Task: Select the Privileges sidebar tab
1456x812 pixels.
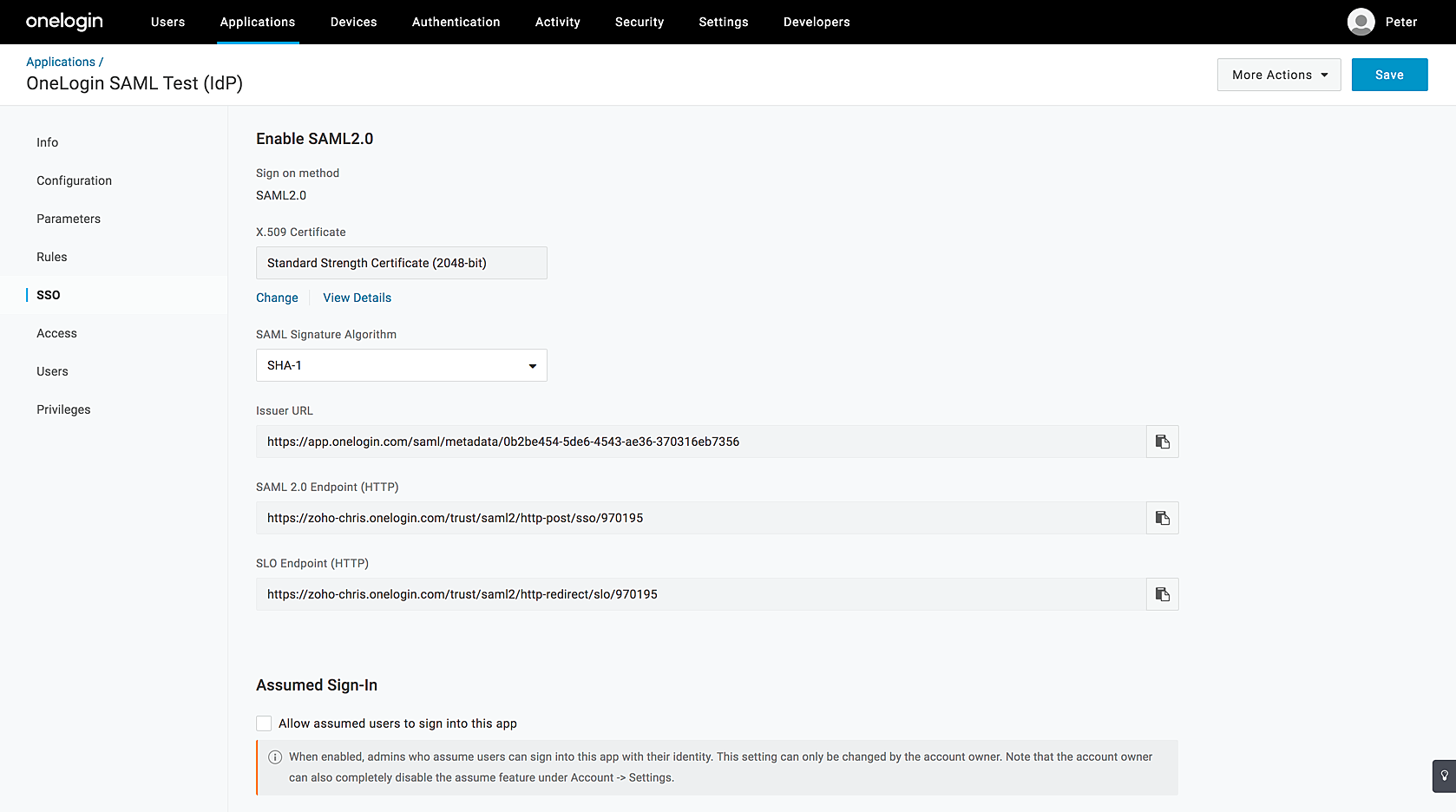Action: (x=63, y=409)
